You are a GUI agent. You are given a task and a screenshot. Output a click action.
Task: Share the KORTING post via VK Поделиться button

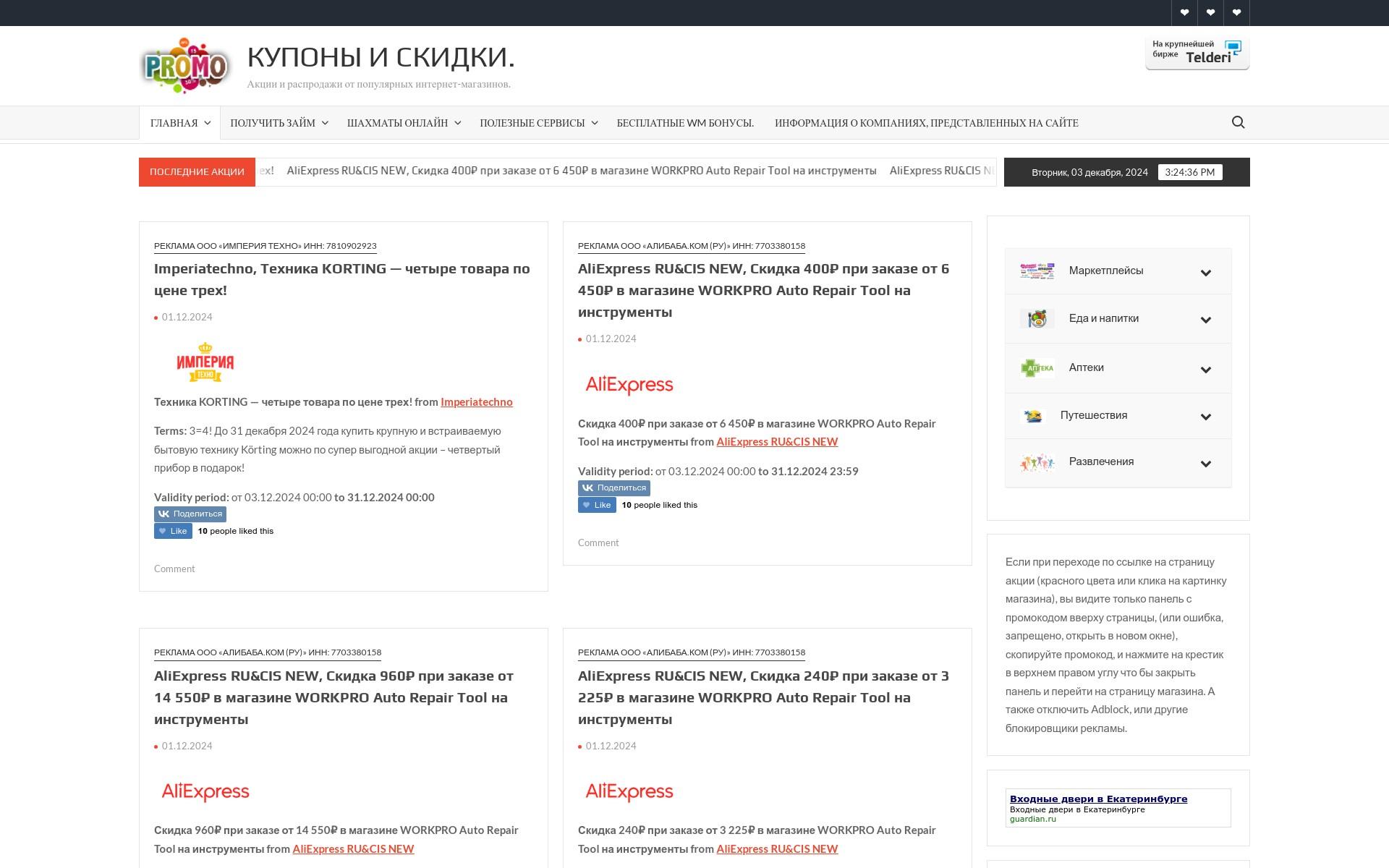click(190, 514)
